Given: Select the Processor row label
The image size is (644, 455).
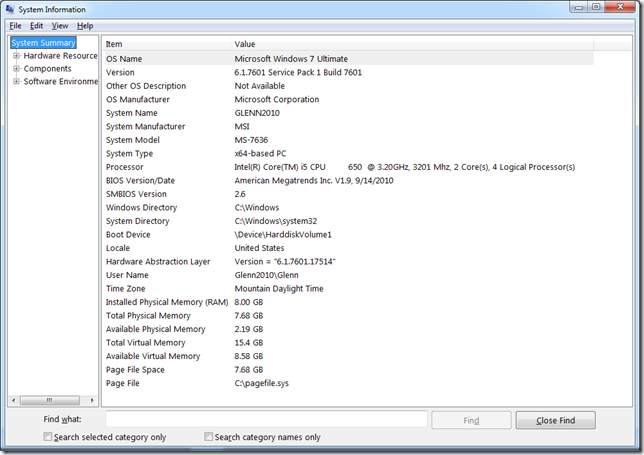Looking at the screenshot, I should (124, 167).
